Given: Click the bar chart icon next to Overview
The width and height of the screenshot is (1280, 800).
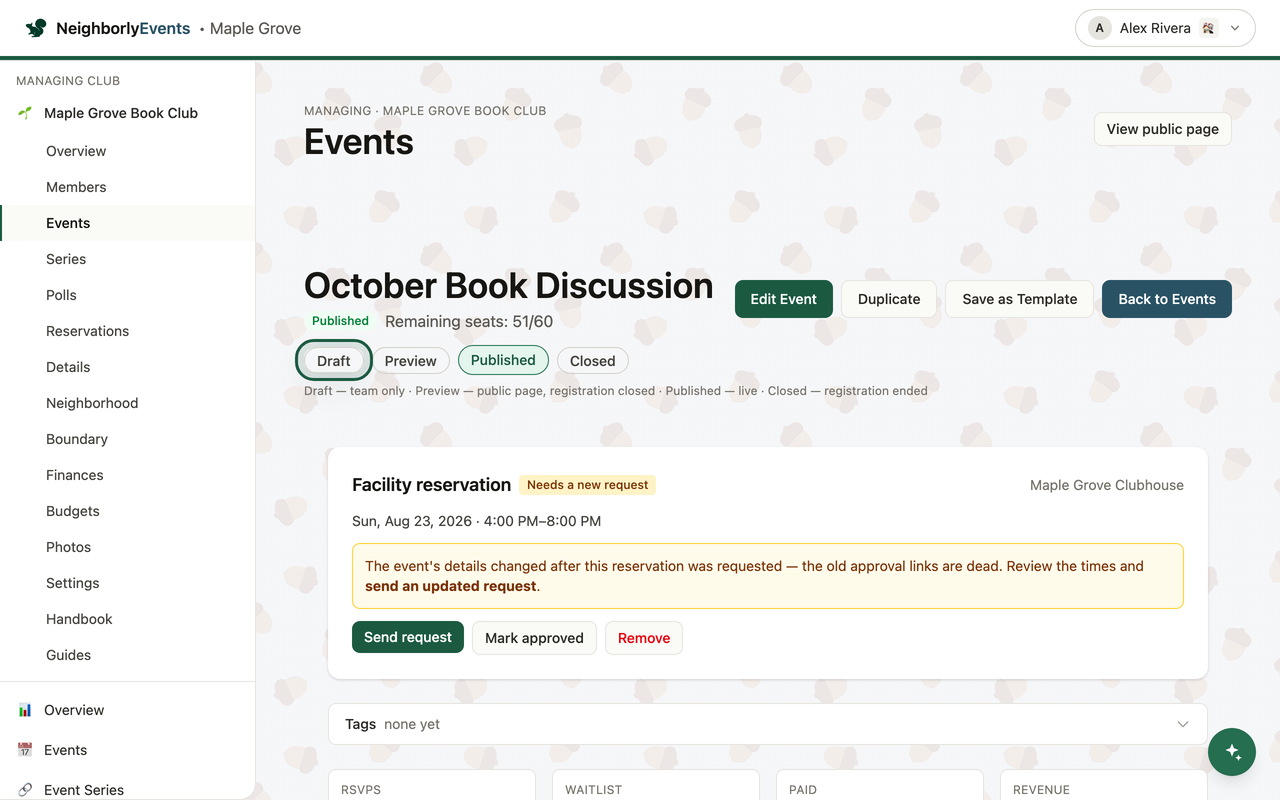Looking at the screenshot, I should [x=25, y=710].
